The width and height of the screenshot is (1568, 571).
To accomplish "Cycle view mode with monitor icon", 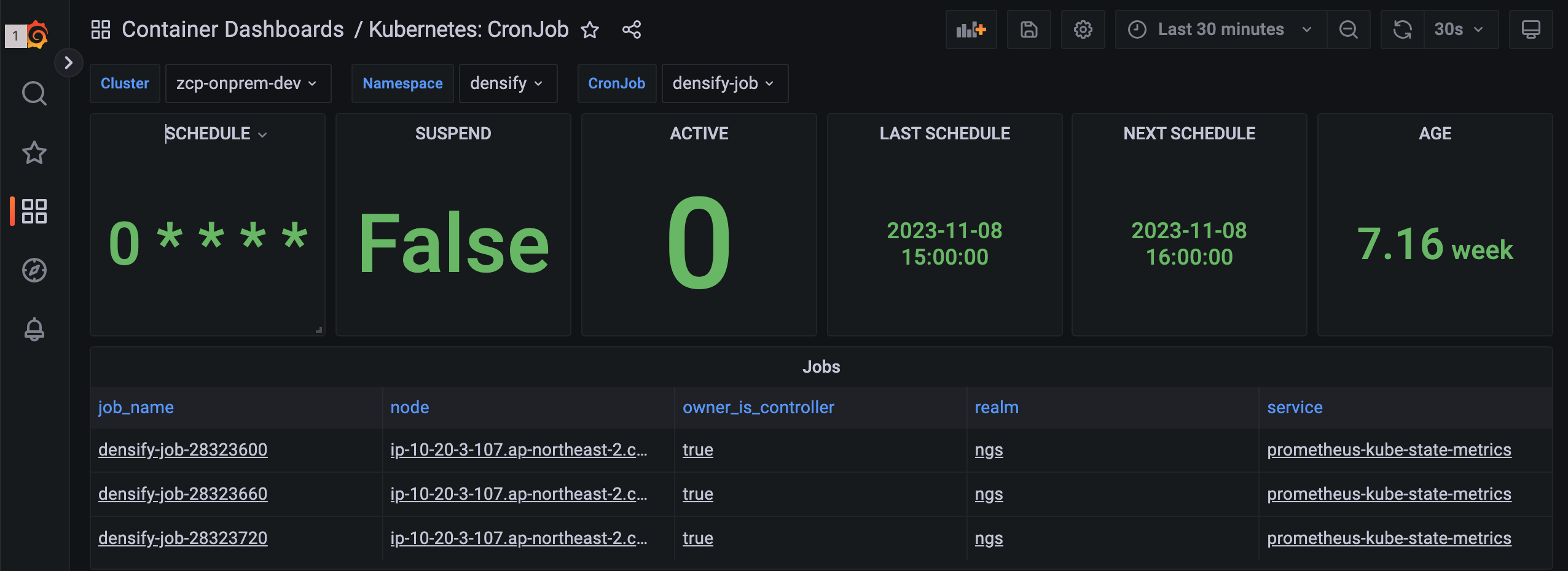I will pyautogui.click(x=1531, y=29).
